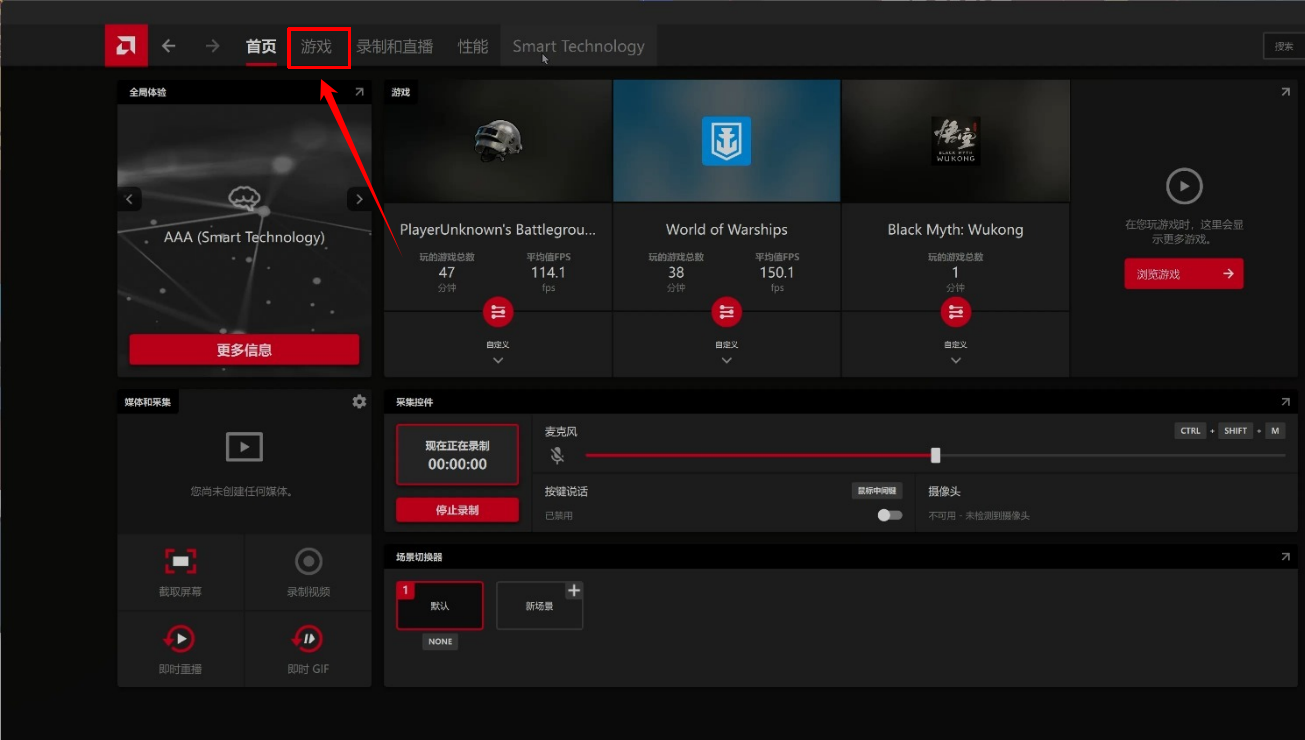
Task: Click the 即时 GIF icon
Action: [x=308, y=639]
